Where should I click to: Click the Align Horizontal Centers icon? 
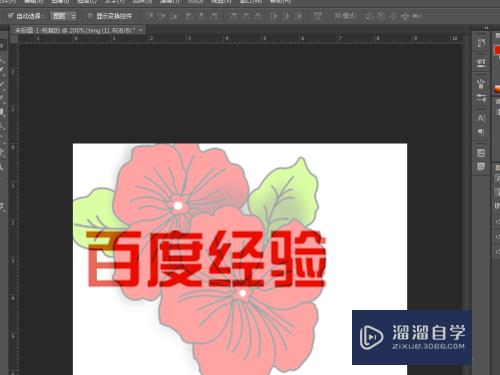click(x=202, y=16)
